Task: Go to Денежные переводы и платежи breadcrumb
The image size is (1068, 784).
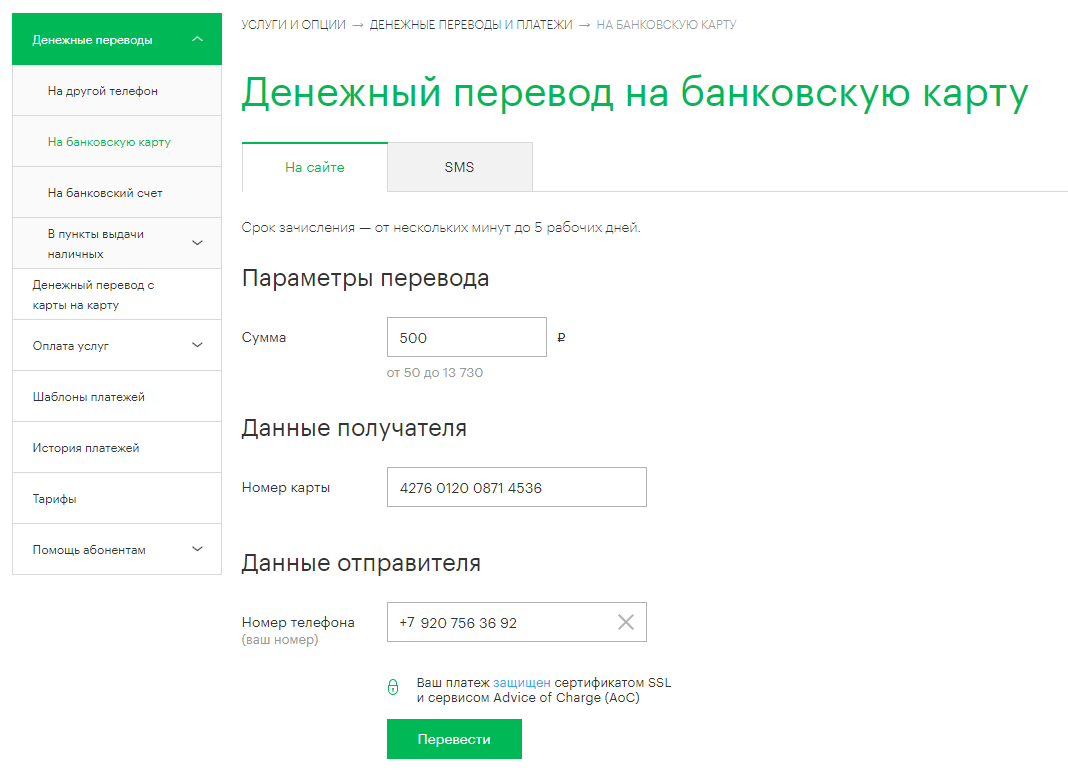Action: 471,25
